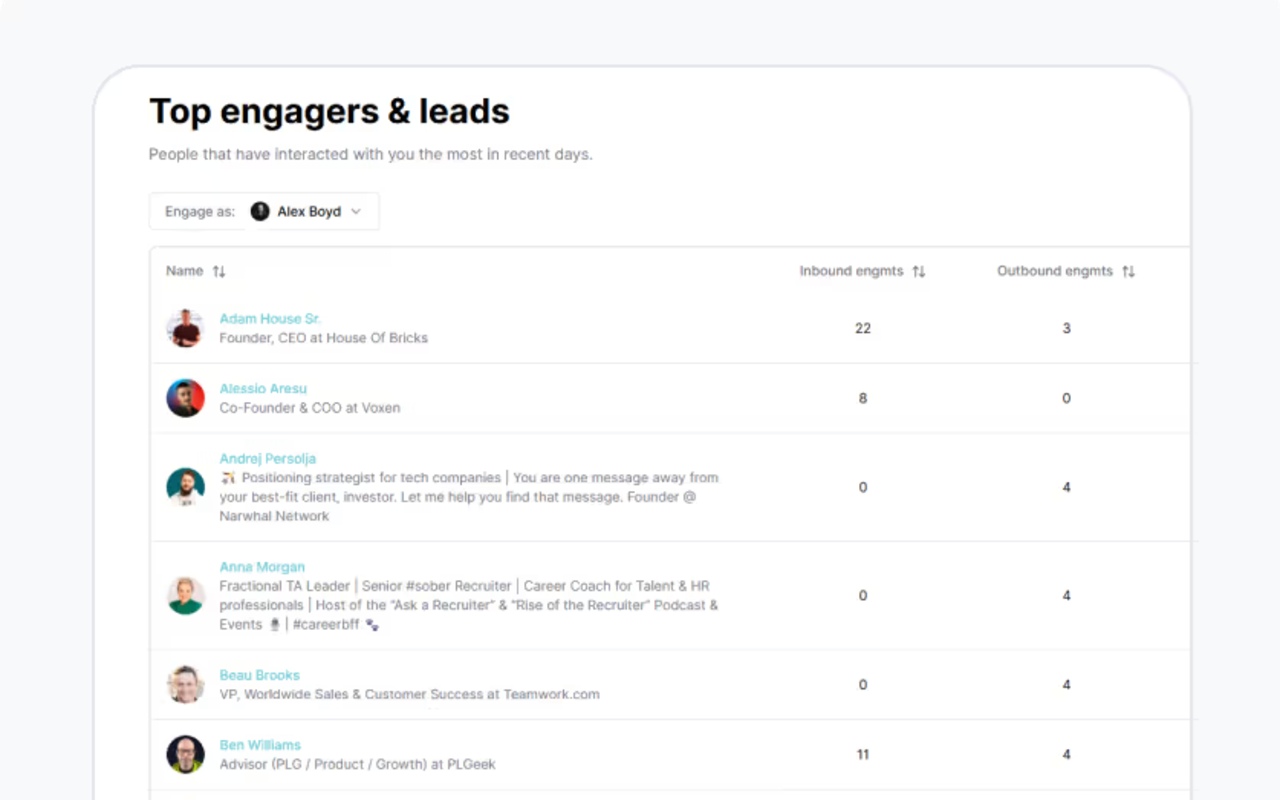Click 'Advisor (PLG / Product / Growth)' text
Viewport: 1280px width, 800px height.
(x=357, y=764)
